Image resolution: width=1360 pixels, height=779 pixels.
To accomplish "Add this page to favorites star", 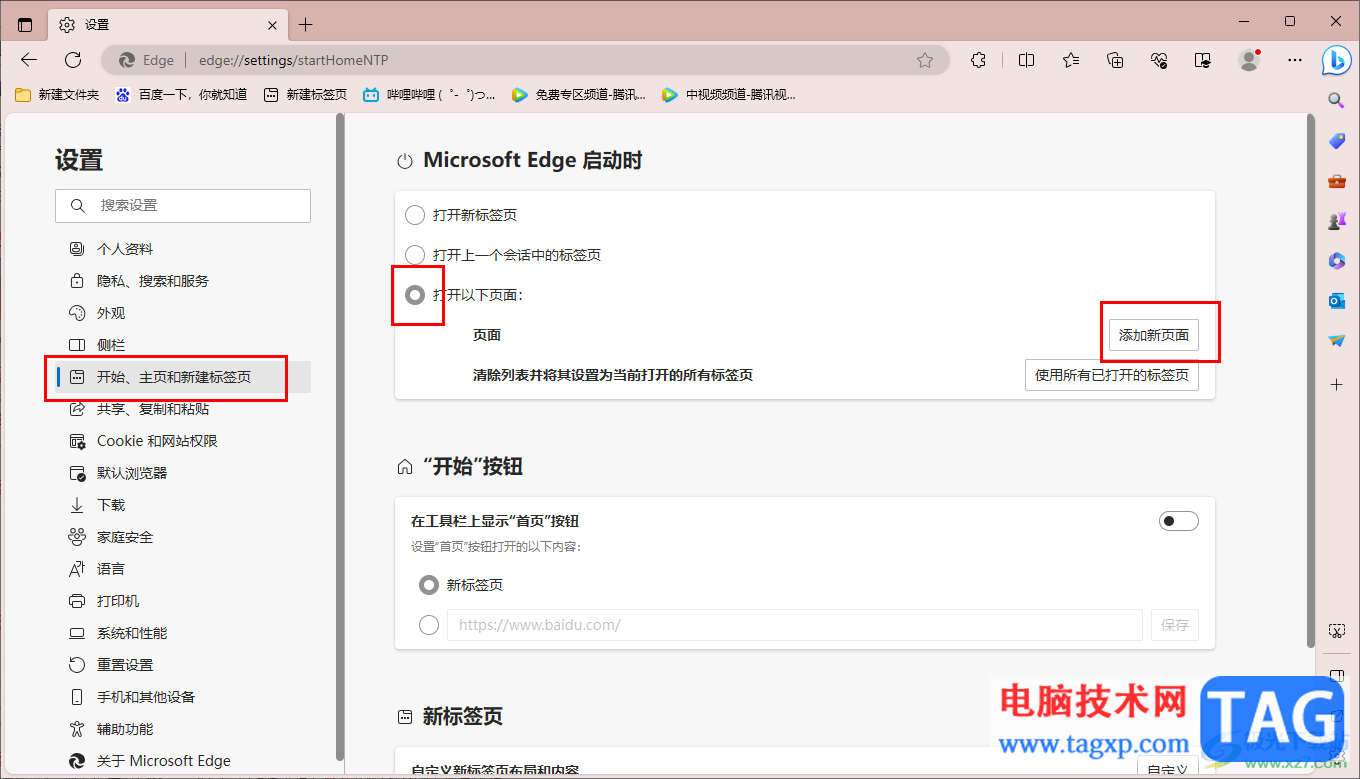I will pos(925,60).
